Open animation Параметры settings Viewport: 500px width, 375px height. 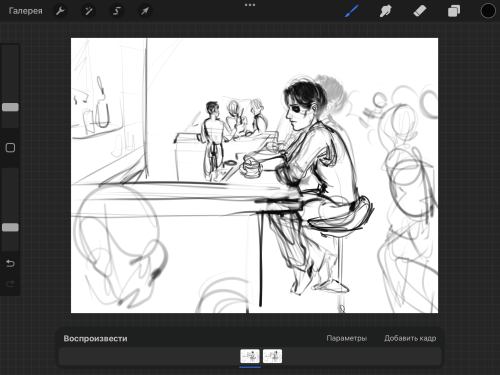point(347,338)
